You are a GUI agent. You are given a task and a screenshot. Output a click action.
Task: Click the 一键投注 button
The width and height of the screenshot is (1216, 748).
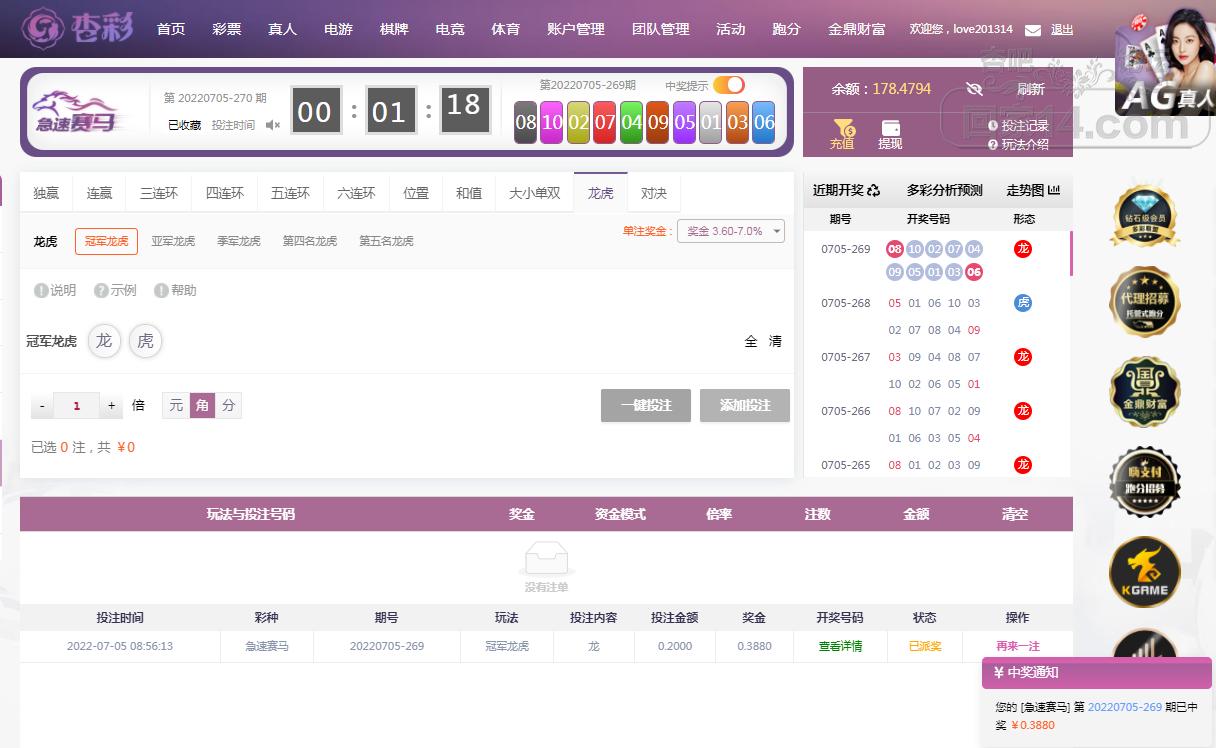point(646,405)
